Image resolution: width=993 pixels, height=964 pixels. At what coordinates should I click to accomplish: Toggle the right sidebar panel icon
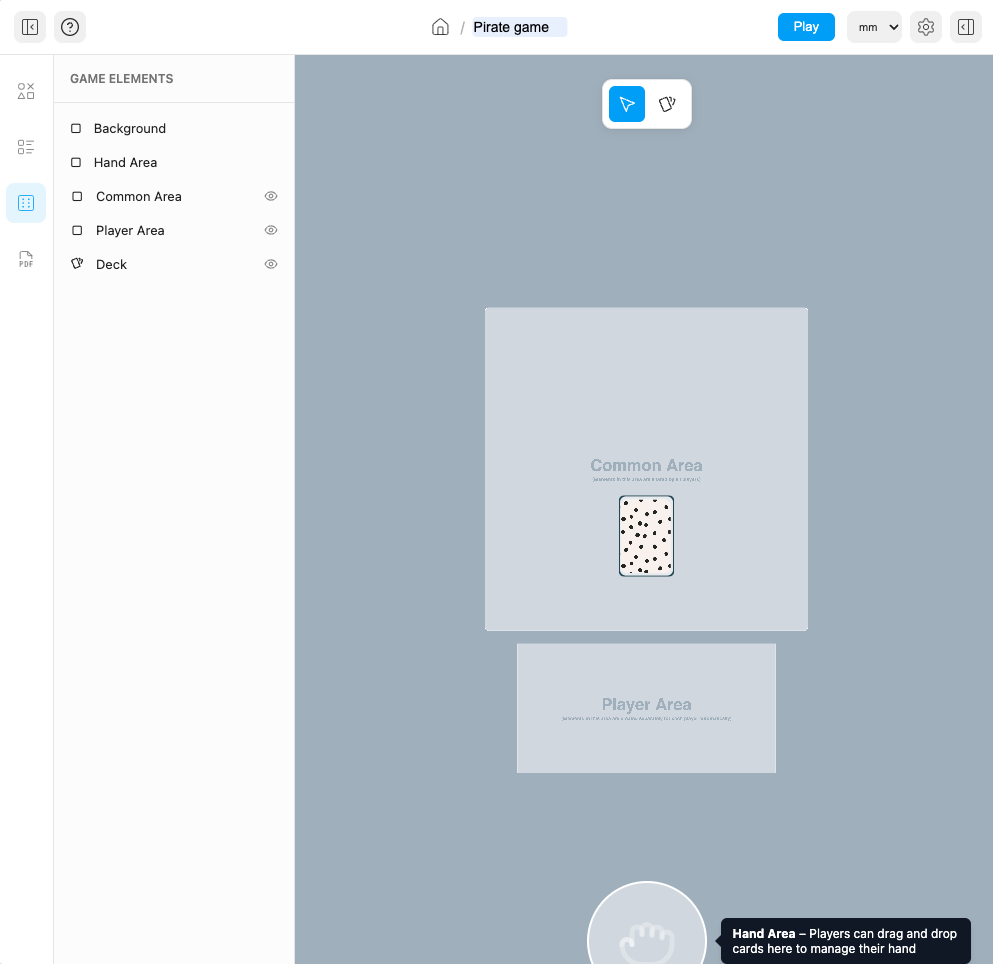tap(965, 27)
